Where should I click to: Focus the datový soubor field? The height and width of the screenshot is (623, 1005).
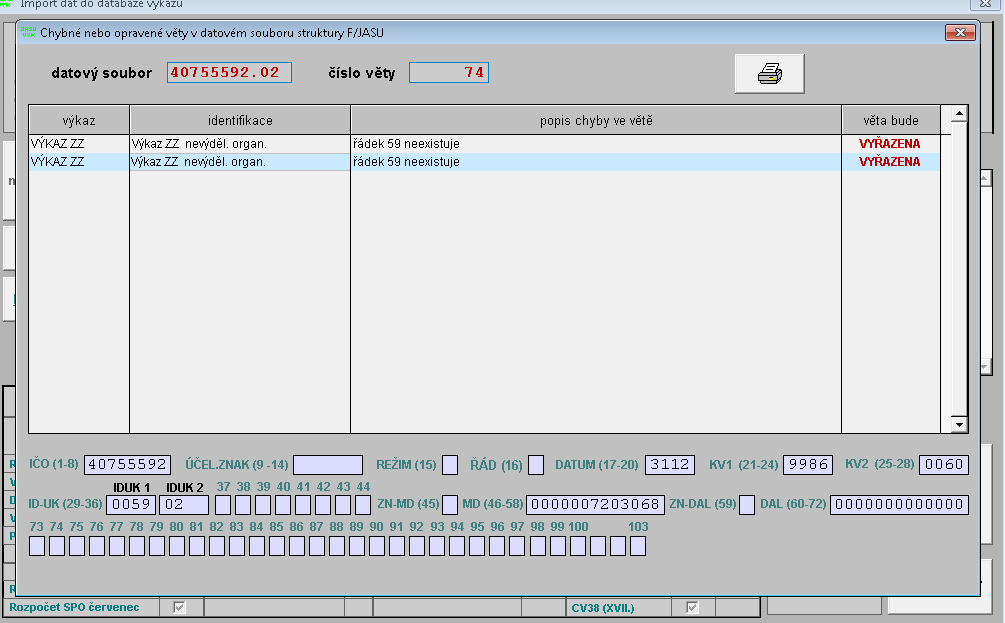229,72
